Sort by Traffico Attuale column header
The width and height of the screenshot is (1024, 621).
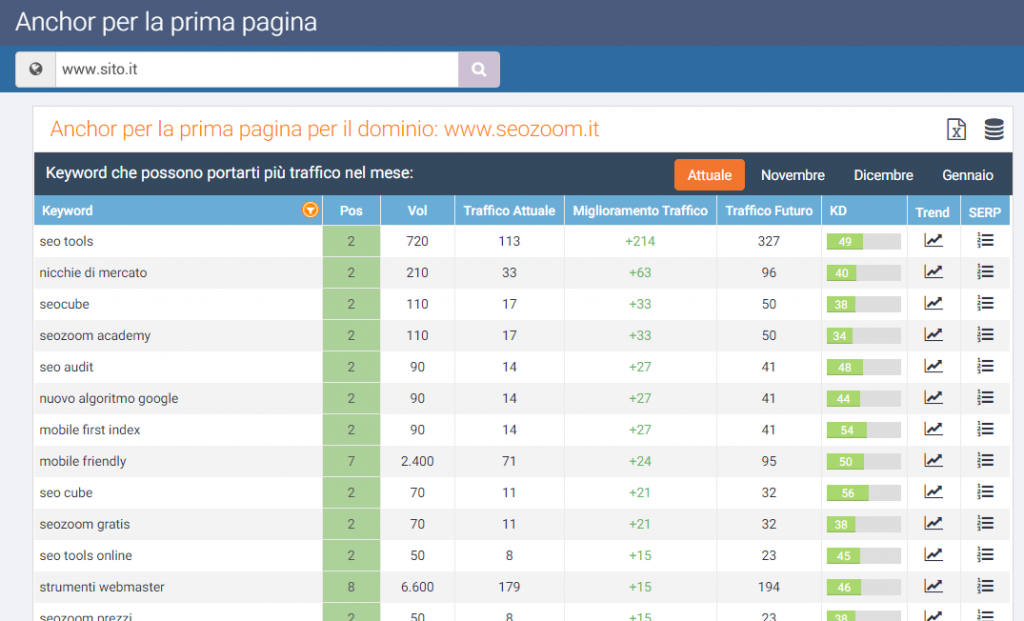pyautogui.click(x=509, y=210)
